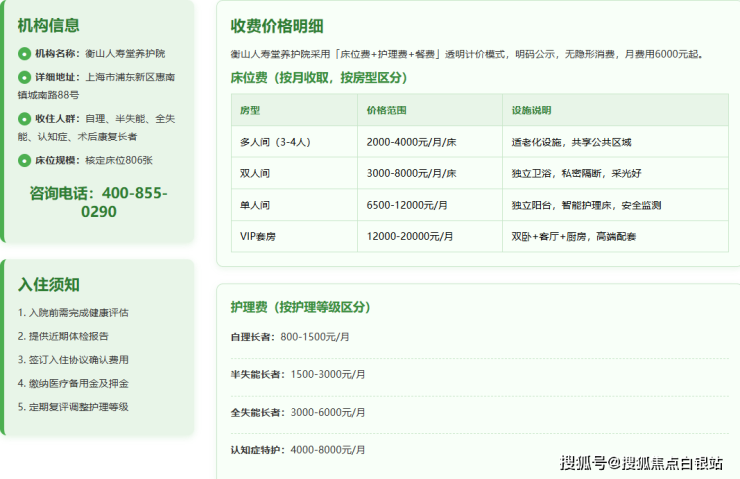Click the 自理长者：800-1500元/月 line

[290, 337]
